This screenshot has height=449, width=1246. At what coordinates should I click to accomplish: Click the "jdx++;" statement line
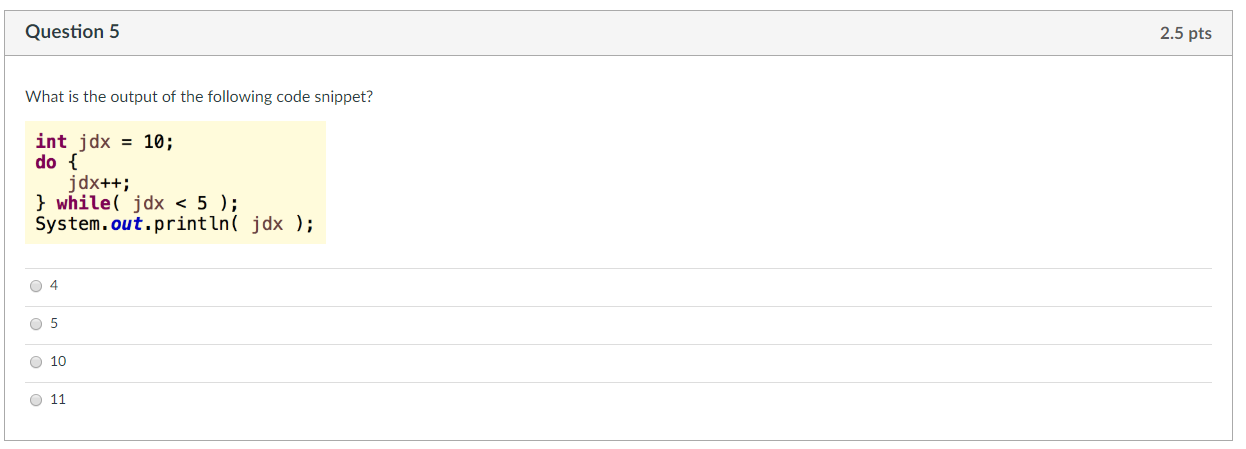point(99,183)
